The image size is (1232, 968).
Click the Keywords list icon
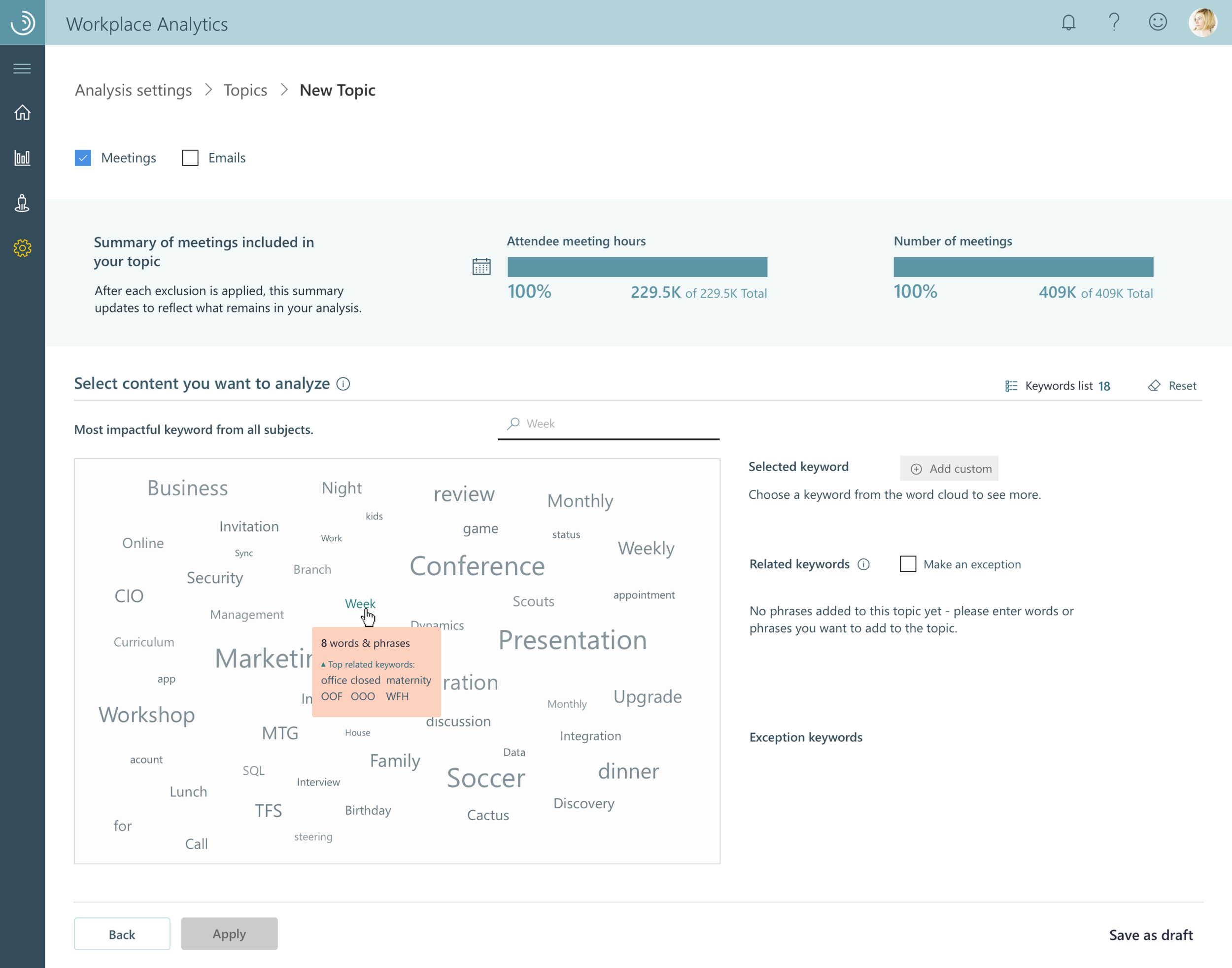(1011, 386)
